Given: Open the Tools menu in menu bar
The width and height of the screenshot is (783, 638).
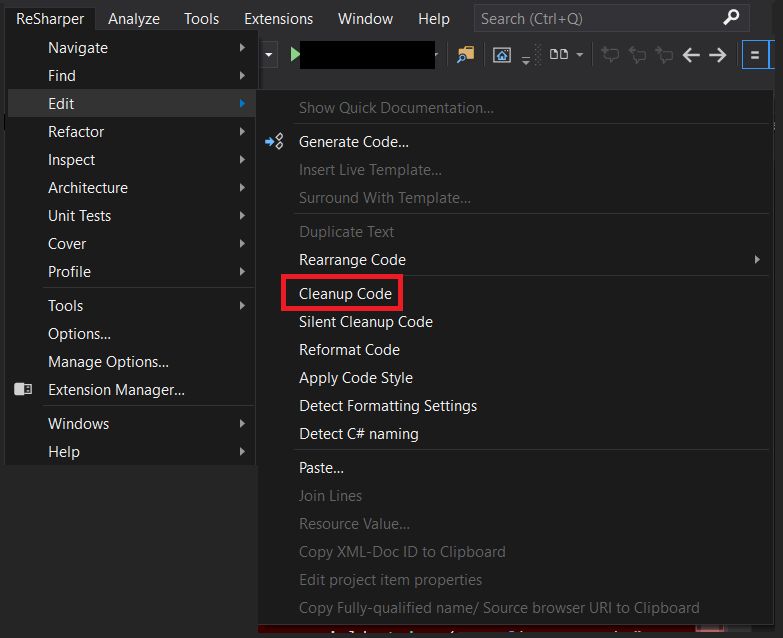Looking at the screenshot, I should point(201,18).
